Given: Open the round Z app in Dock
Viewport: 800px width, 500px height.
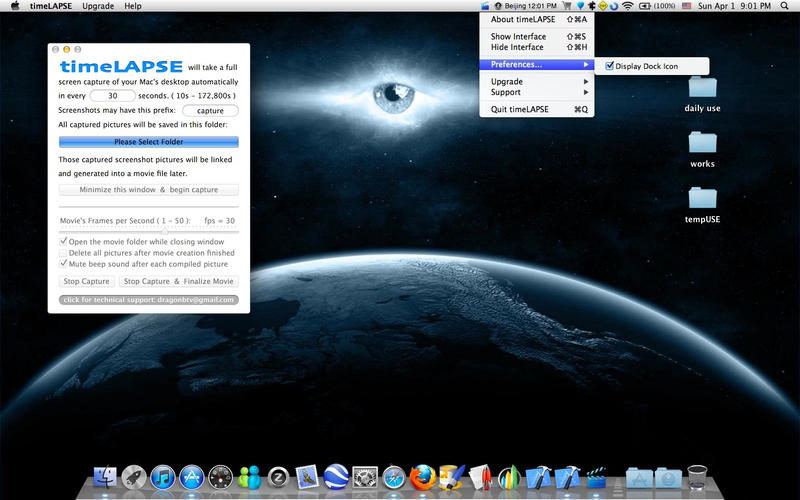Looking at the screenshot, I should (x=279, y=478).
